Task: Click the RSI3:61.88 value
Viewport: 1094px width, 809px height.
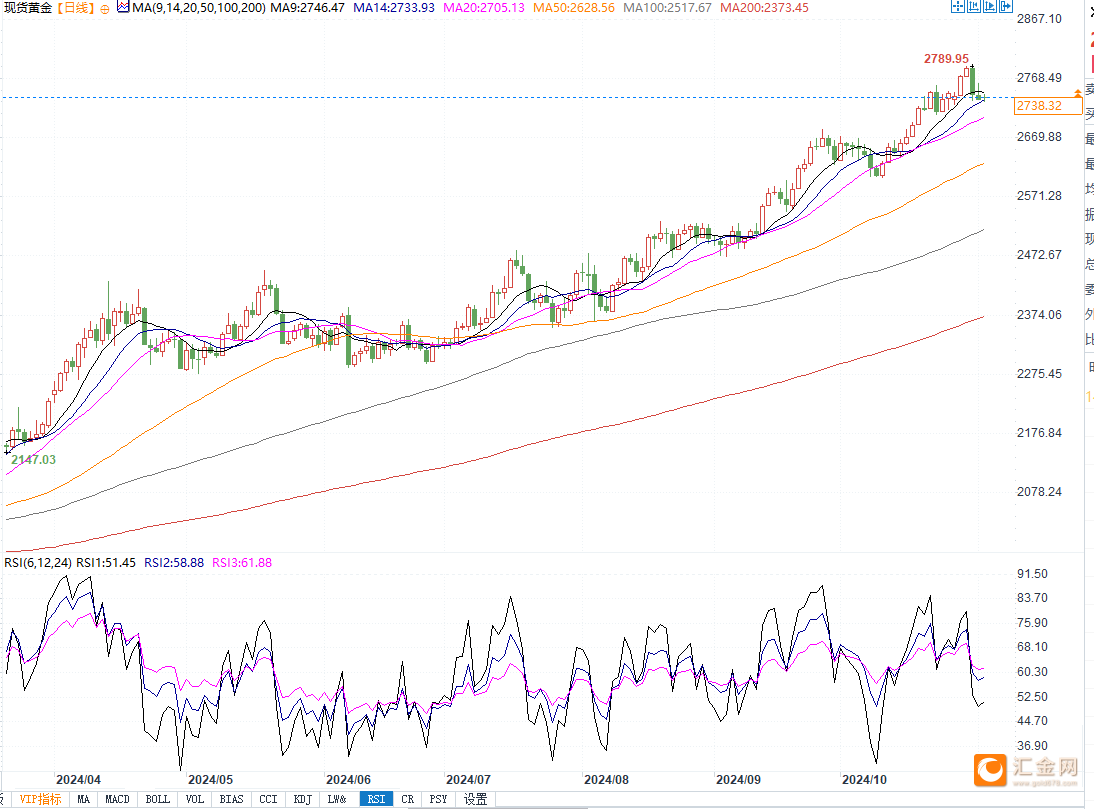Action: 242,562
